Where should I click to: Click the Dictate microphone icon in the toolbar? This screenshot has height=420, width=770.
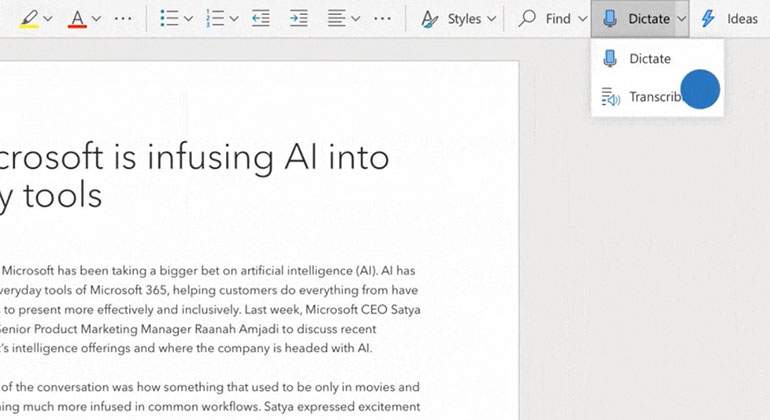tap(610, 19)
